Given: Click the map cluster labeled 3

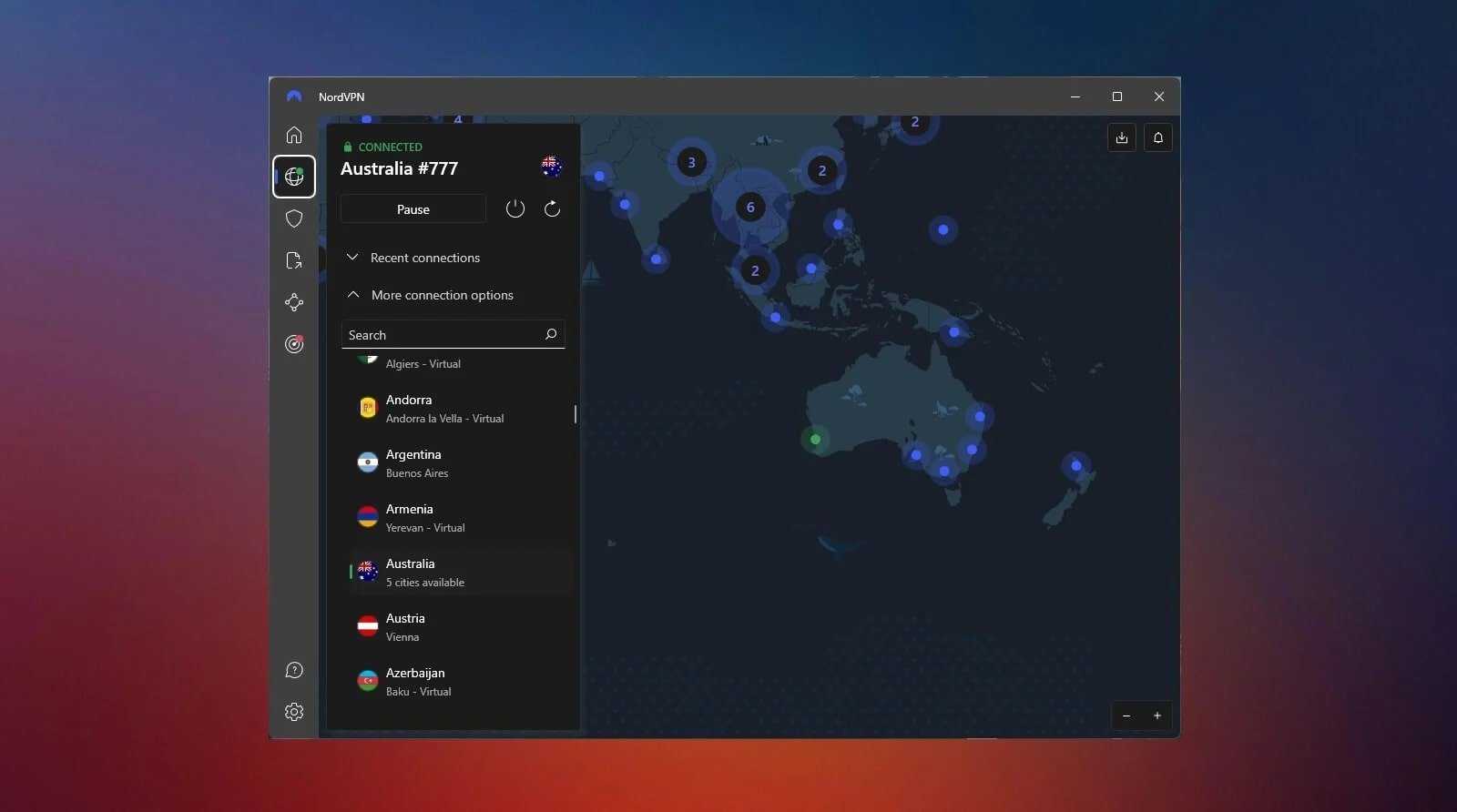Looking at the screenshot, I should (691, 163).
